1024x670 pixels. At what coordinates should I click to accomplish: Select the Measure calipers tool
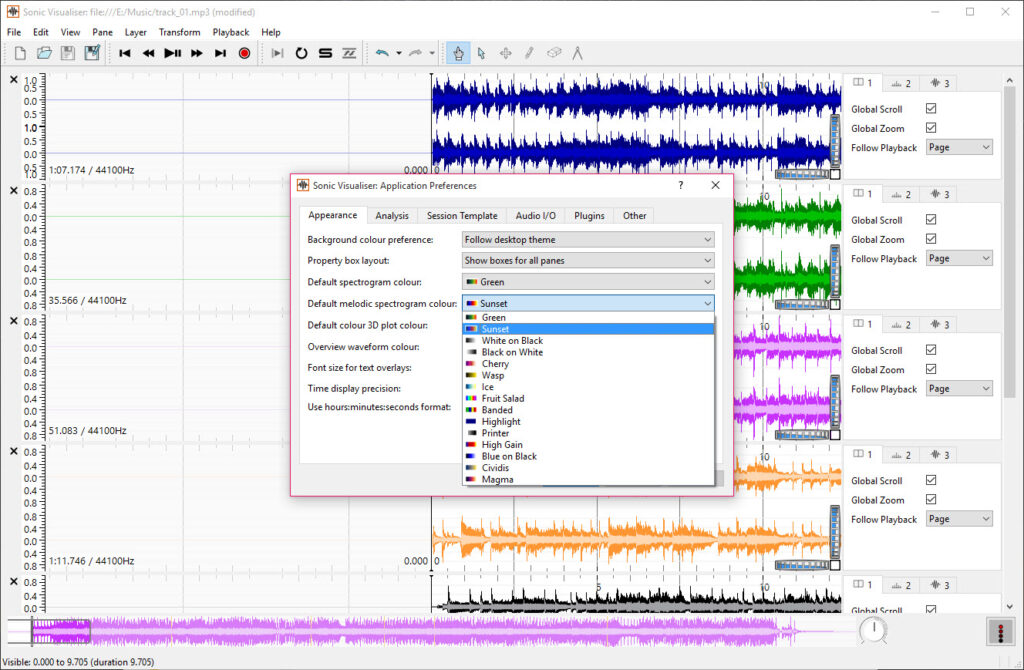coord(577,53)
